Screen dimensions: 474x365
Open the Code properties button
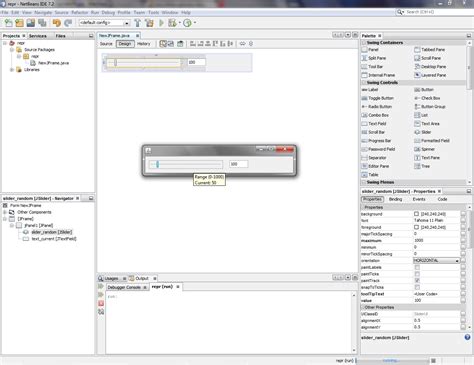pyautogui.click(x=442, y=199)
